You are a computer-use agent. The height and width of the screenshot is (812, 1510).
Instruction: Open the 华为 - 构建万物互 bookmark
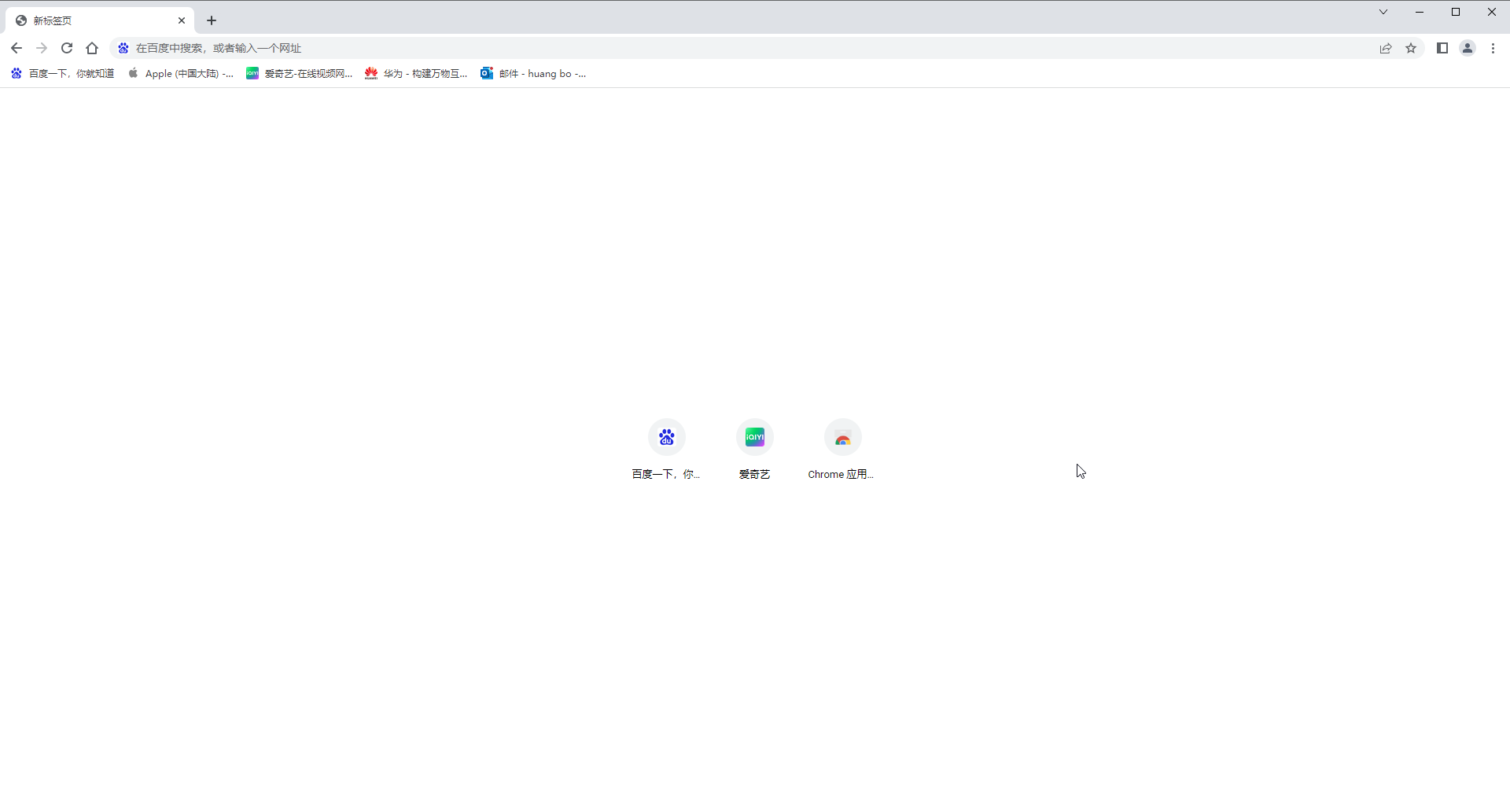point(416,73)
